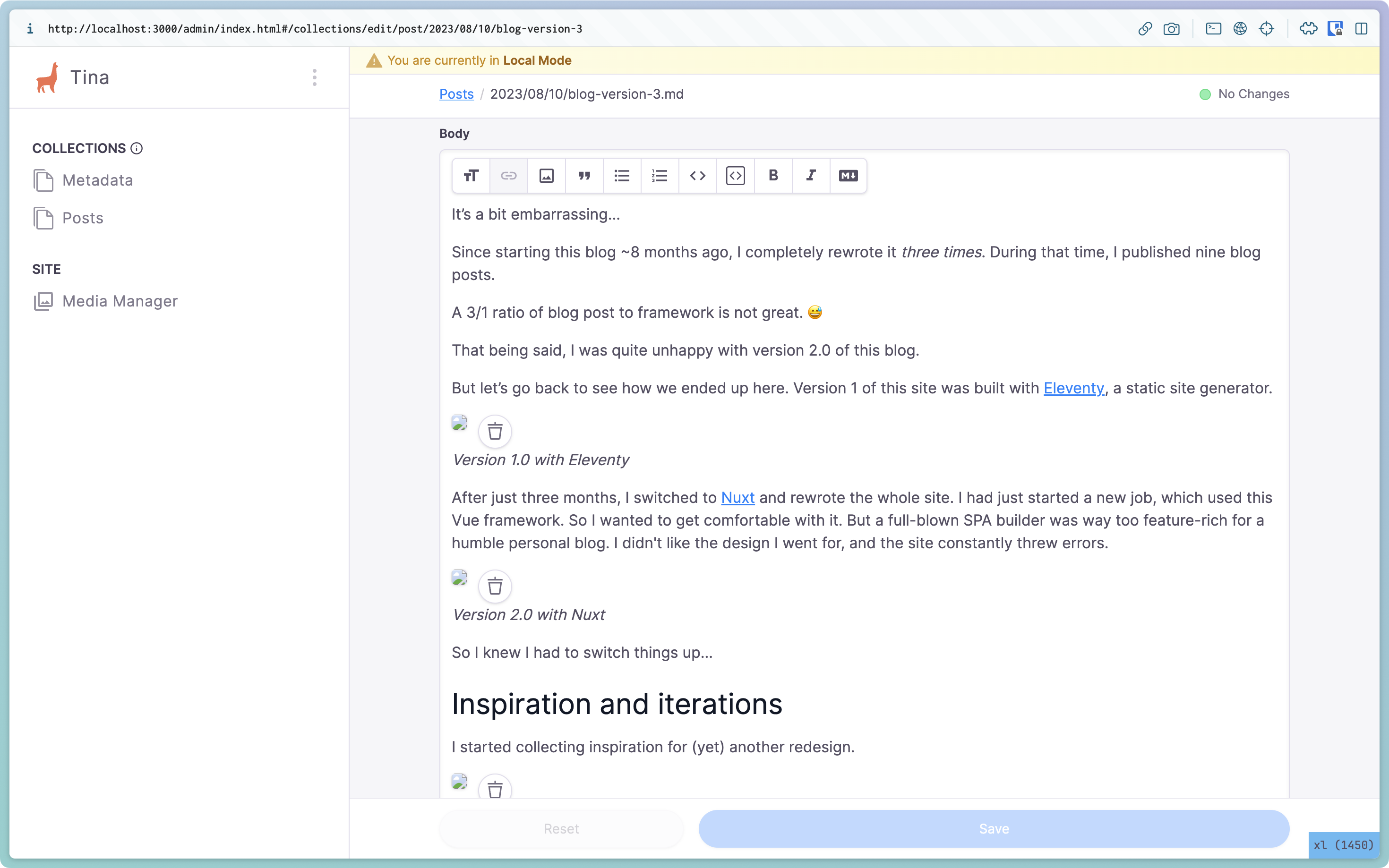1389x868 pixels.
Task: Insert a numbered list
Action: (x=659, y=176)
